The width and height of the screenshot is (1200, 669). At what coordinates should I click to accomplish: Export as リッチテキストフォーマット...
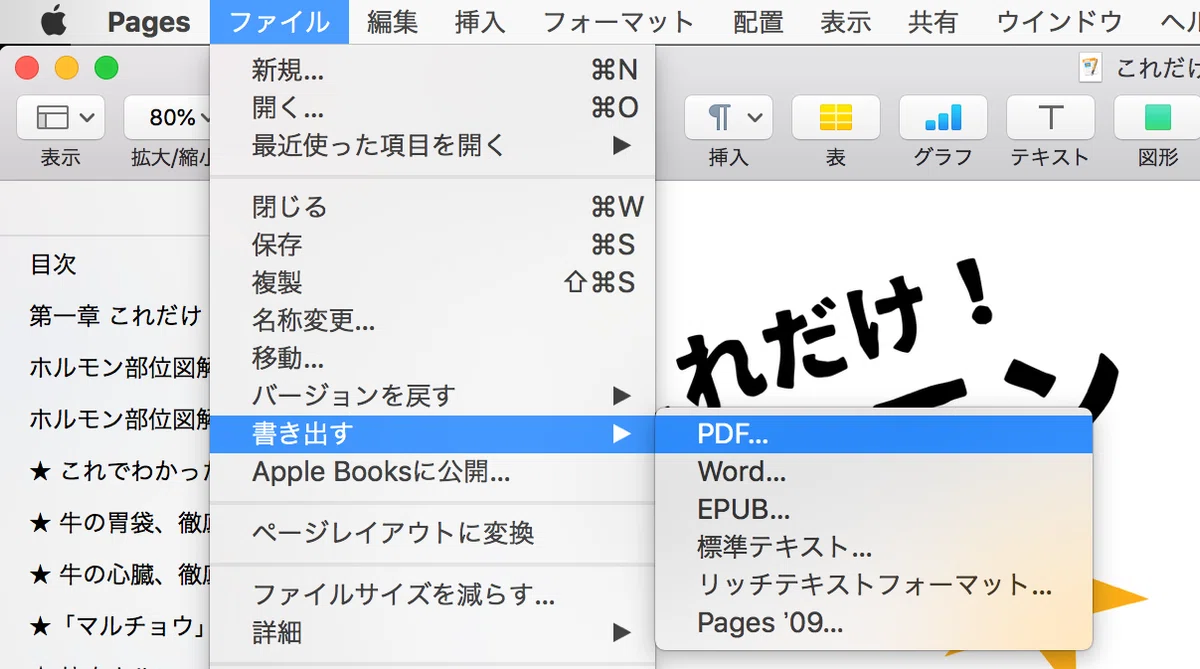coord(874,585)
